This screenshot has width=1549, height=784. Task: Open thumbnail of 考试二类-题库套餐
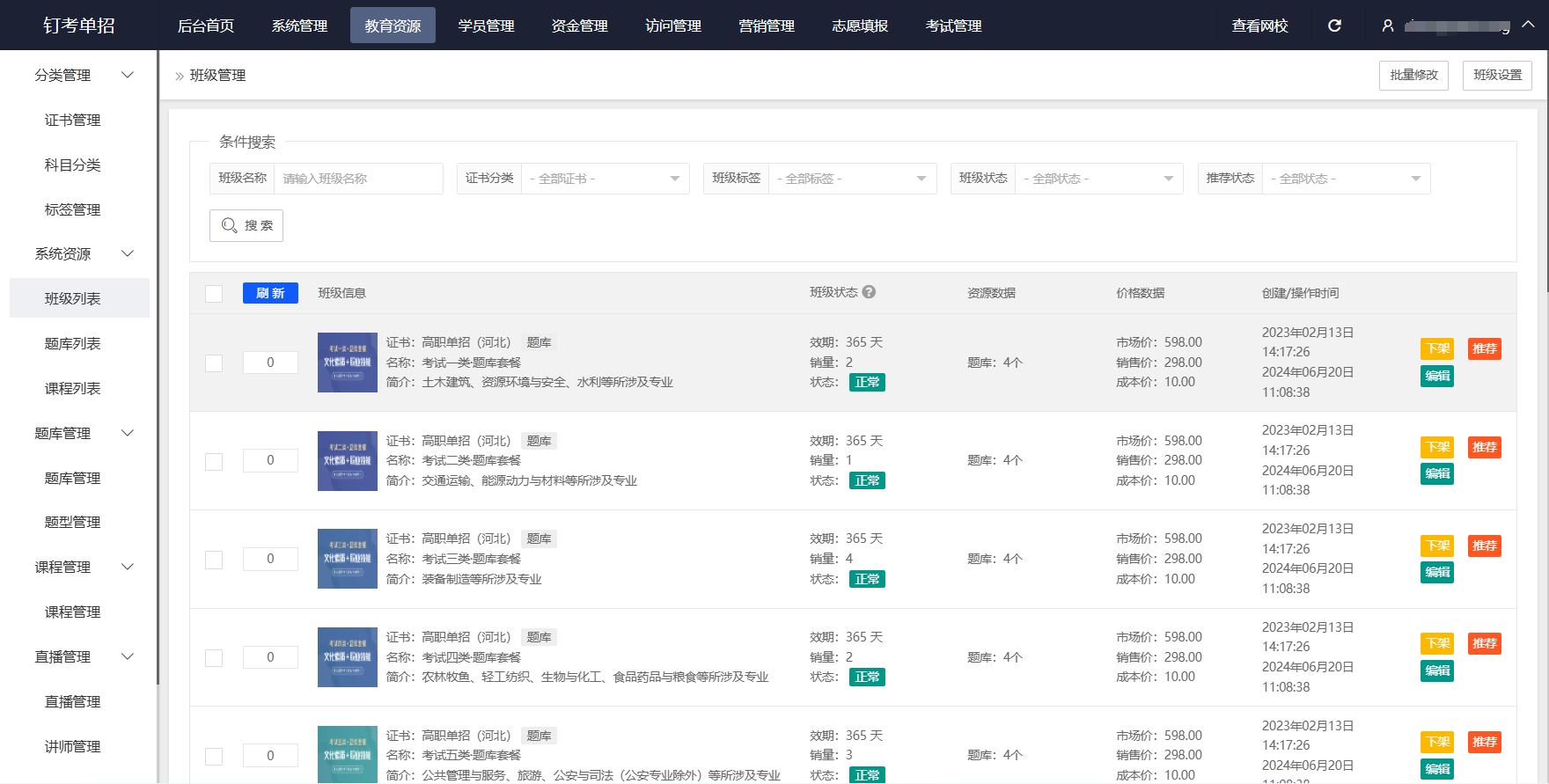point(348,461)
